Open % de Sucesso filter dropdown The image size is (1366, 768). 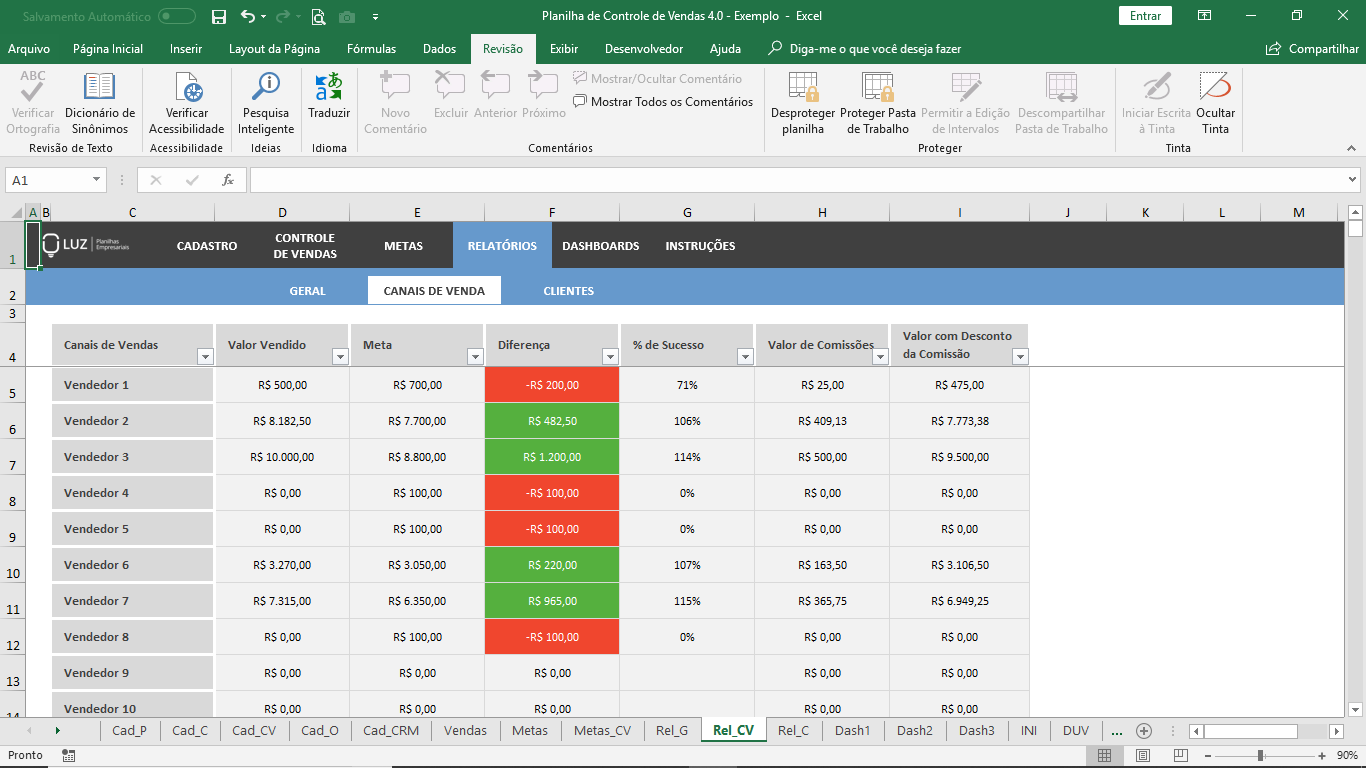click(745, 356)
